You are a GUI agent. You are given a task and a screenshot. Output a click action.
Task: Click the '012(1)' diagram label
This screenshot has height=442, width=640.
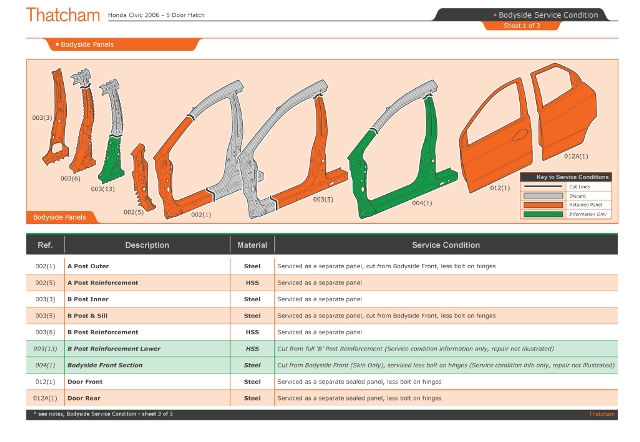[x=500, y=188]
